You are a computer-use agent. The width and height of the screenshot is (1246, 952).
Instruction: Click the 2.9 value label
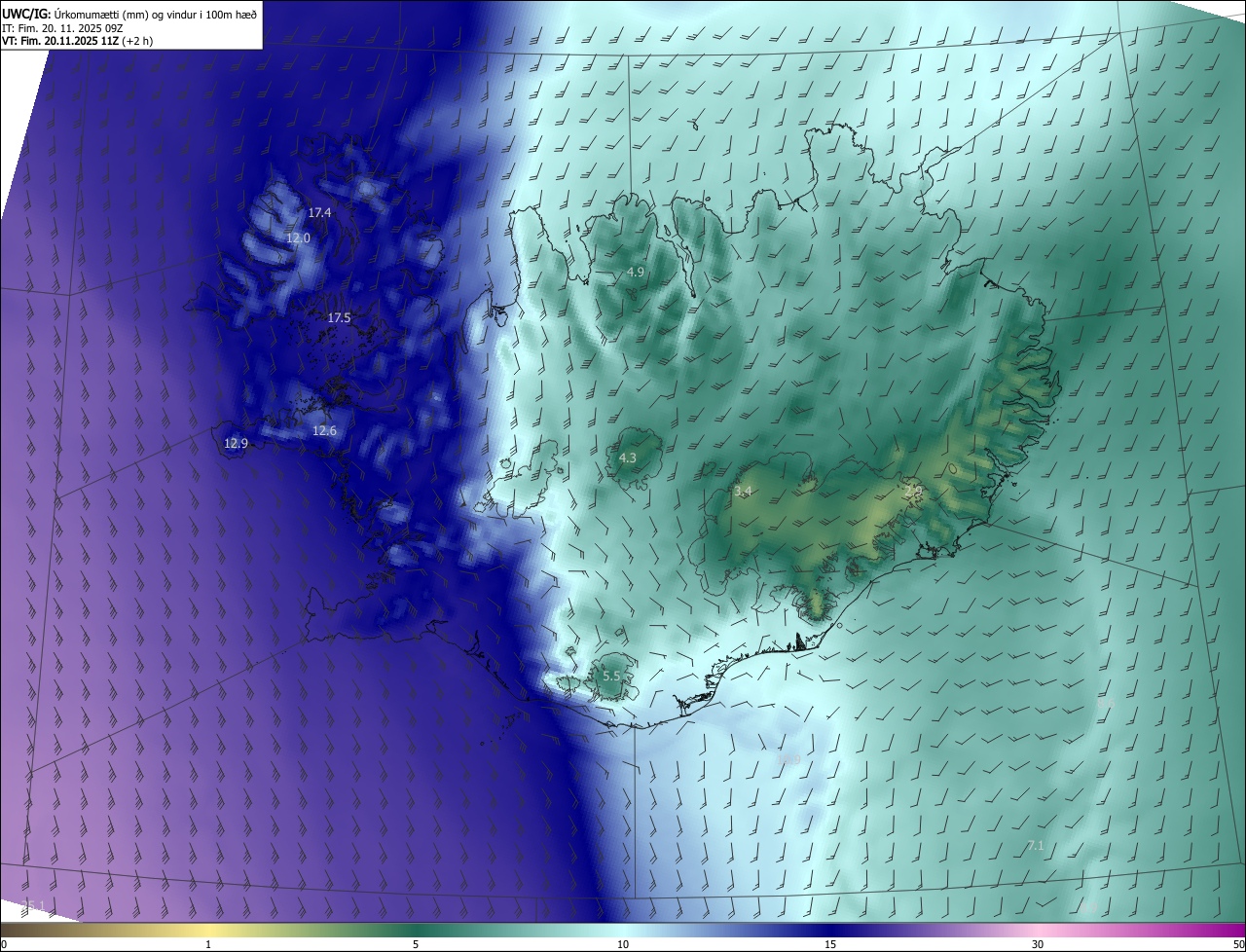(x=913, y=492)
